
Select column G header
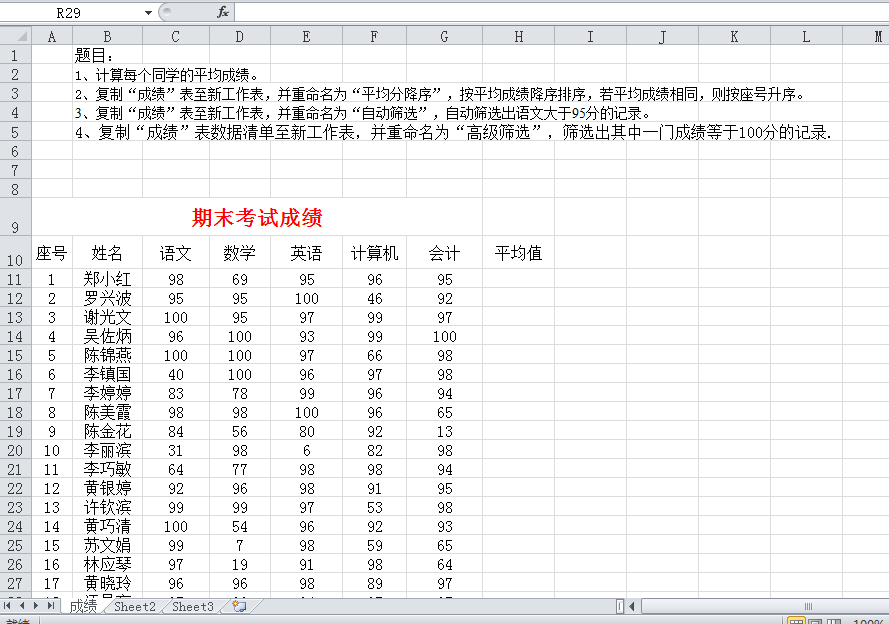pos(444,36)
